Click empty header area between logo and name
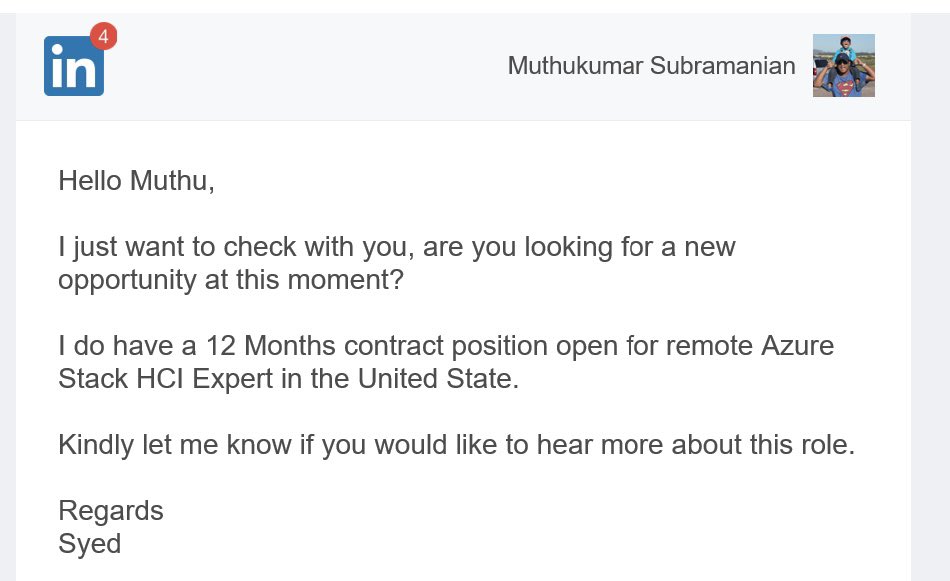The image size is (950, 581). pos(303,65)
